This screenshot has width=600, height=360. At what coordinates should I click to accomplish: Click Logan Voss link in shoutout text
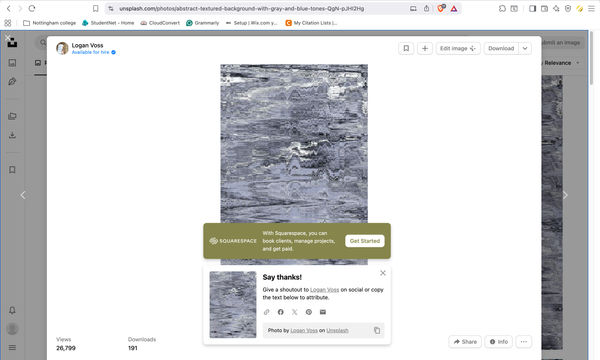pos(324,290)
